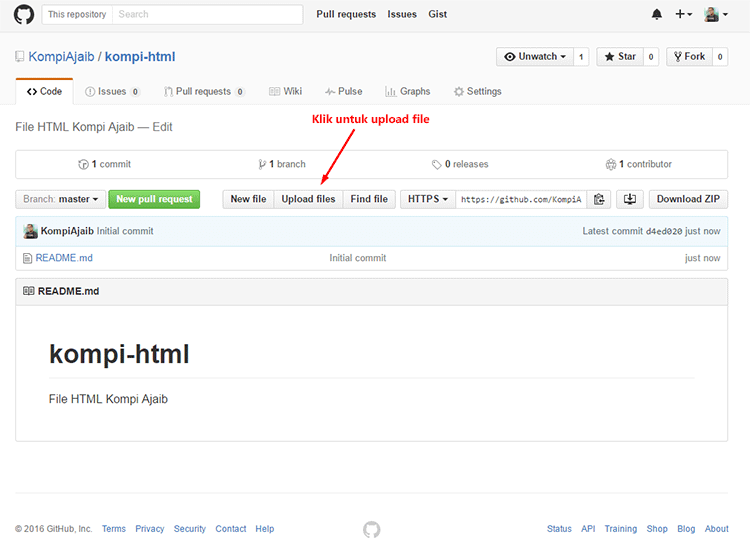This screenshot has height=553, width=750.
Task: Click the GitHub octocat logo in header
Action: (x=24, y=14)
